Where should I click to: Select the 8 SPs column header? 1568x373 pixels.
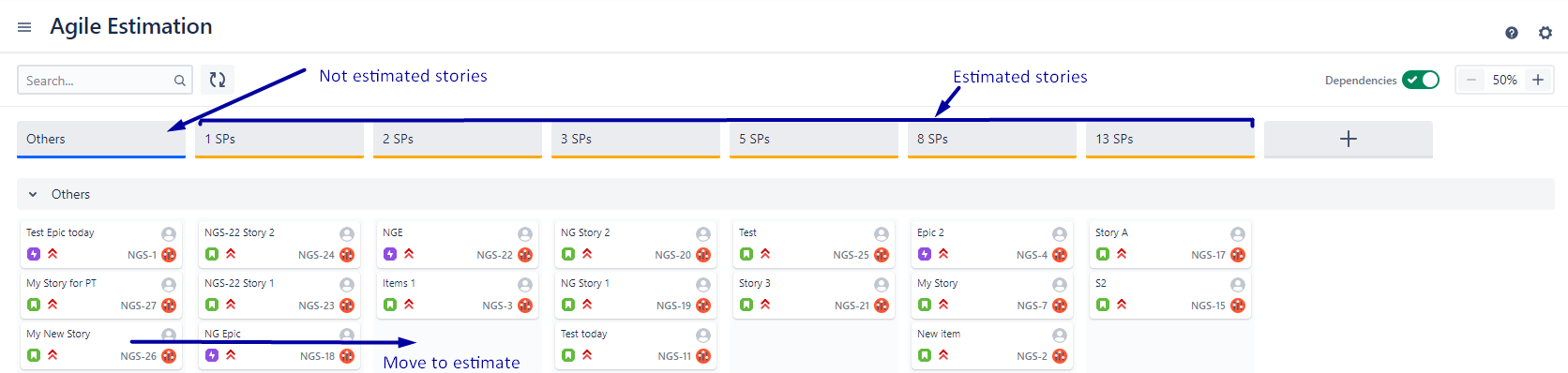point(992,139)
